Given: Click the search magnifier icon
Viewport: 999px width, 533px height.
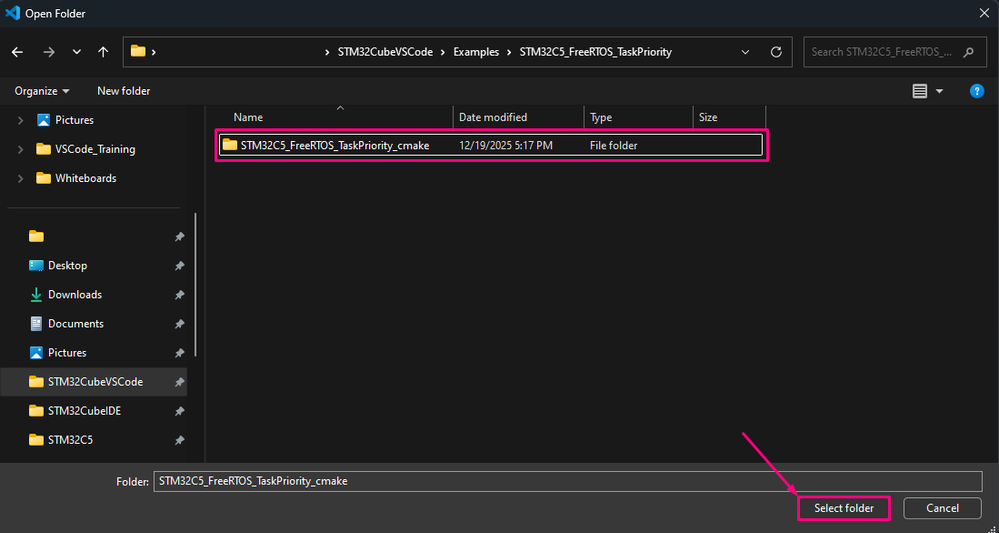Looking at the screenshot, I should pyautogui.click(x=968, y=52).
